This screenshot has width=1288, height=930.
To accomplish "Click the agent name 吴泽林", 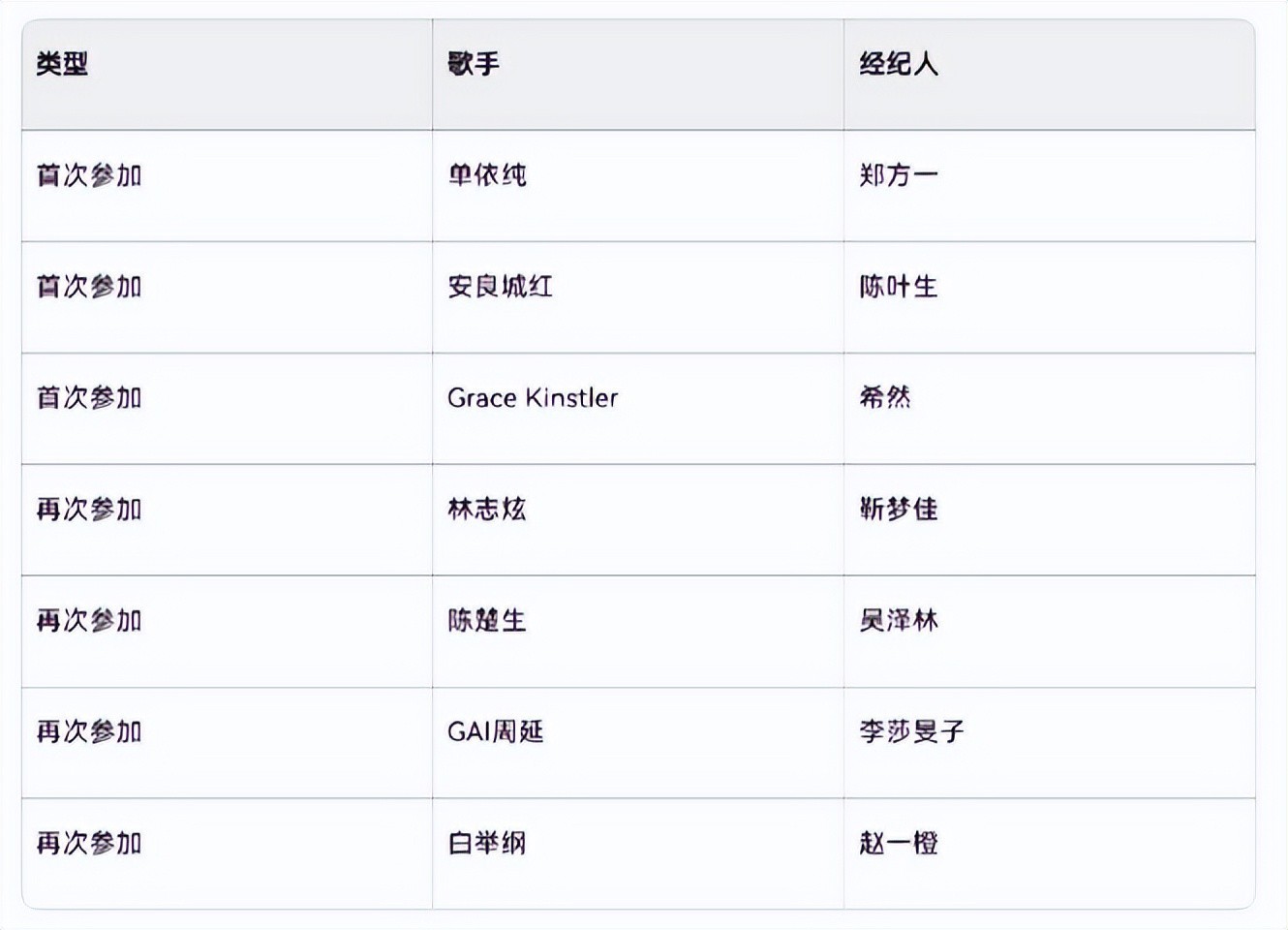I will pyautogui.click(x=898, y=621).
